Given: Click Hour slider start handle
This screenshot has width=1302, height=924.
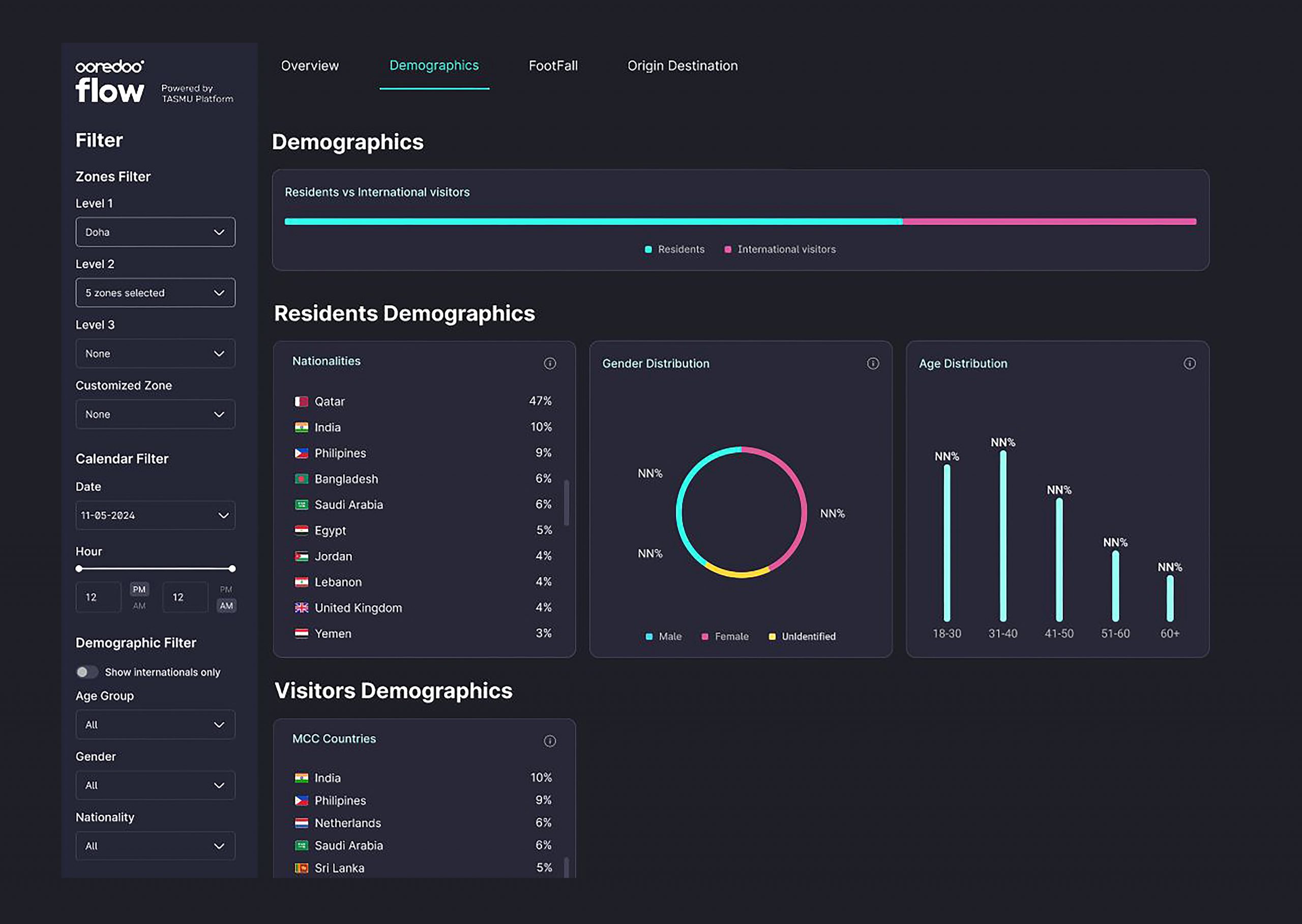Looking at the screenshot, I should click(79, 569).
